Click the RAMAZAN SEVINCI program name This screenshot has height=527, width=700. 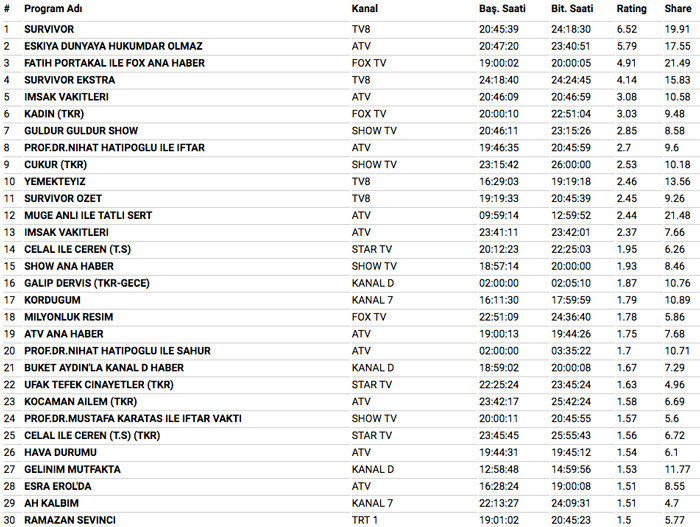pos(70,520)
